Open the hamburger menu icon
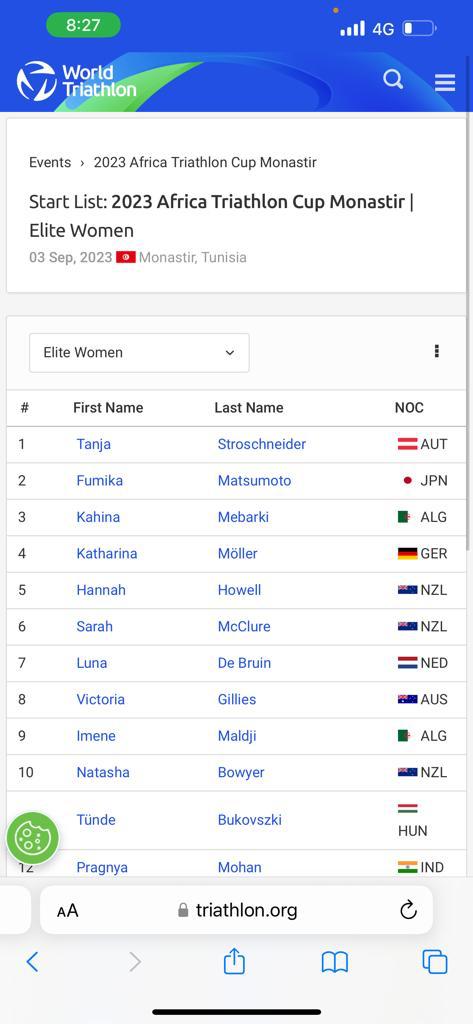The height and width of the screenshot is (1024, 473). [x=445, y=82]
